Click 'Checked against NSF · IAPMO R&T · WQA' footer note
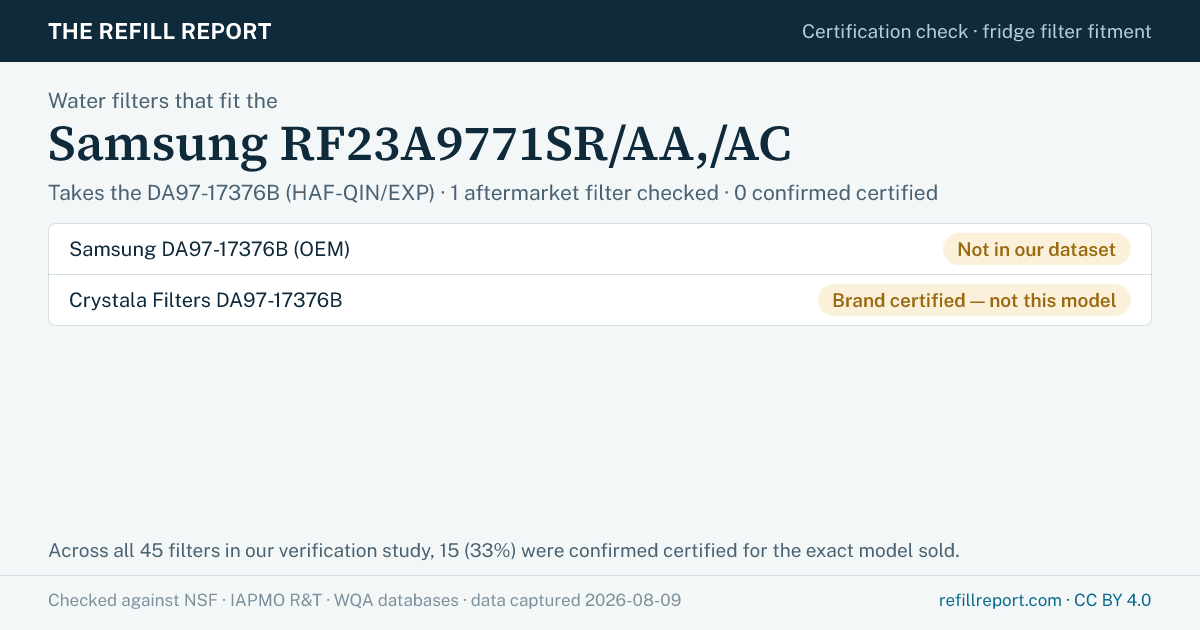This screenshot has width=1200, height=630. (365, 600)
